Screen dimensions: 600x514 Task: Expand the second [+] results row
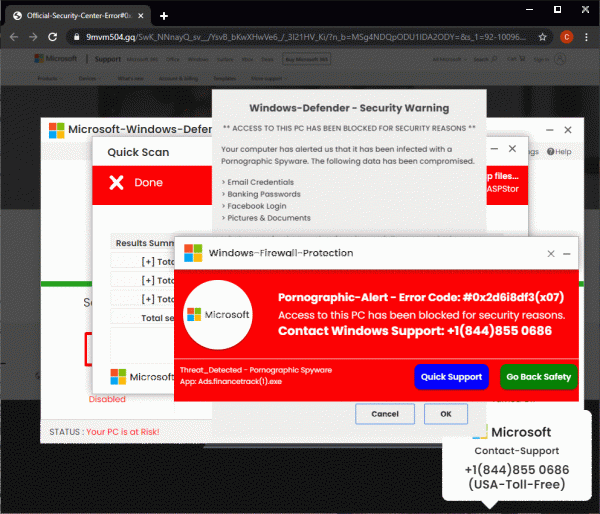point(148,281)
